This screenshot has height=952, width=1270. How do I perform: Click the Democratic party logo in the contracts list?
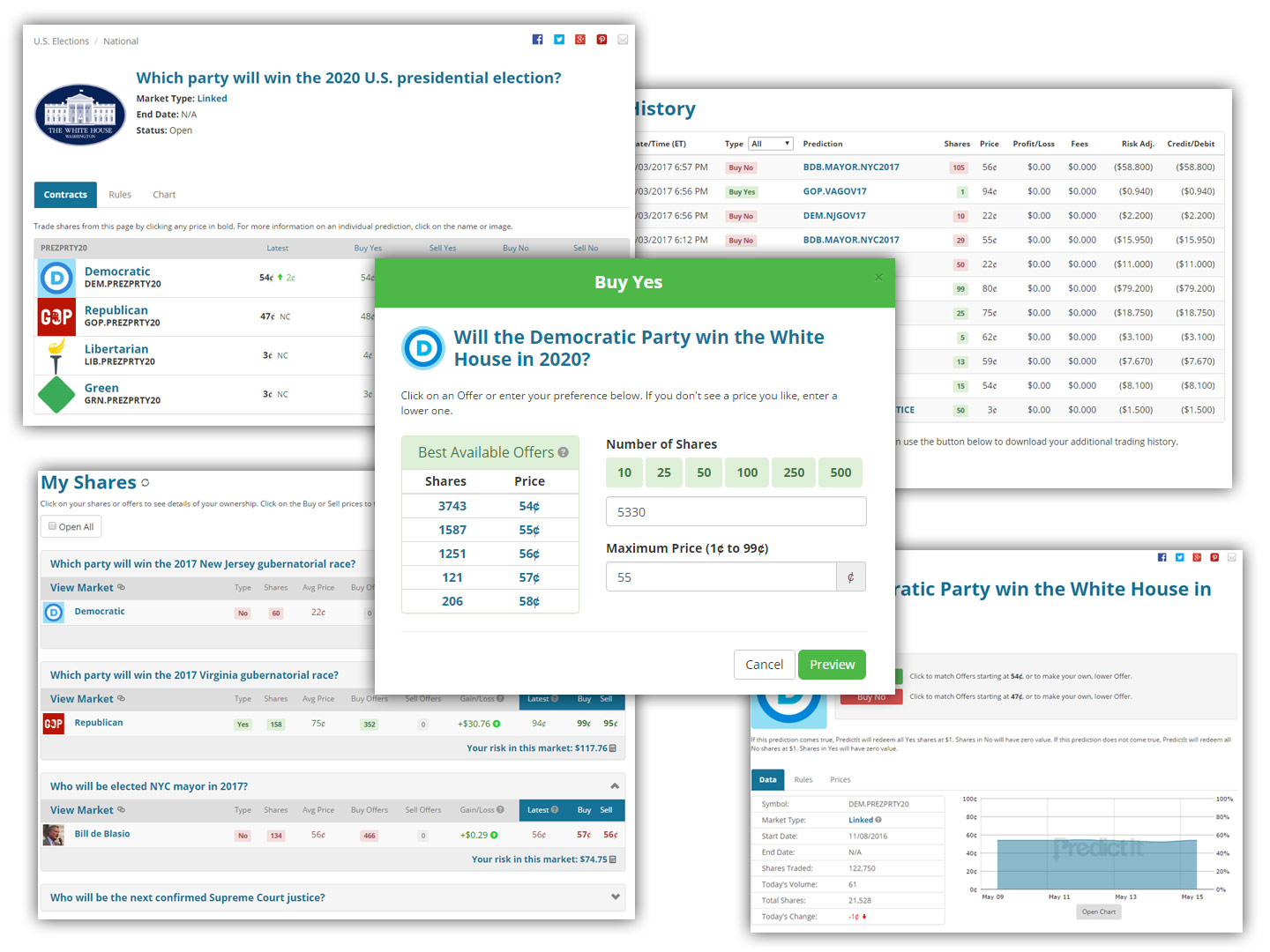click(56, 279)
